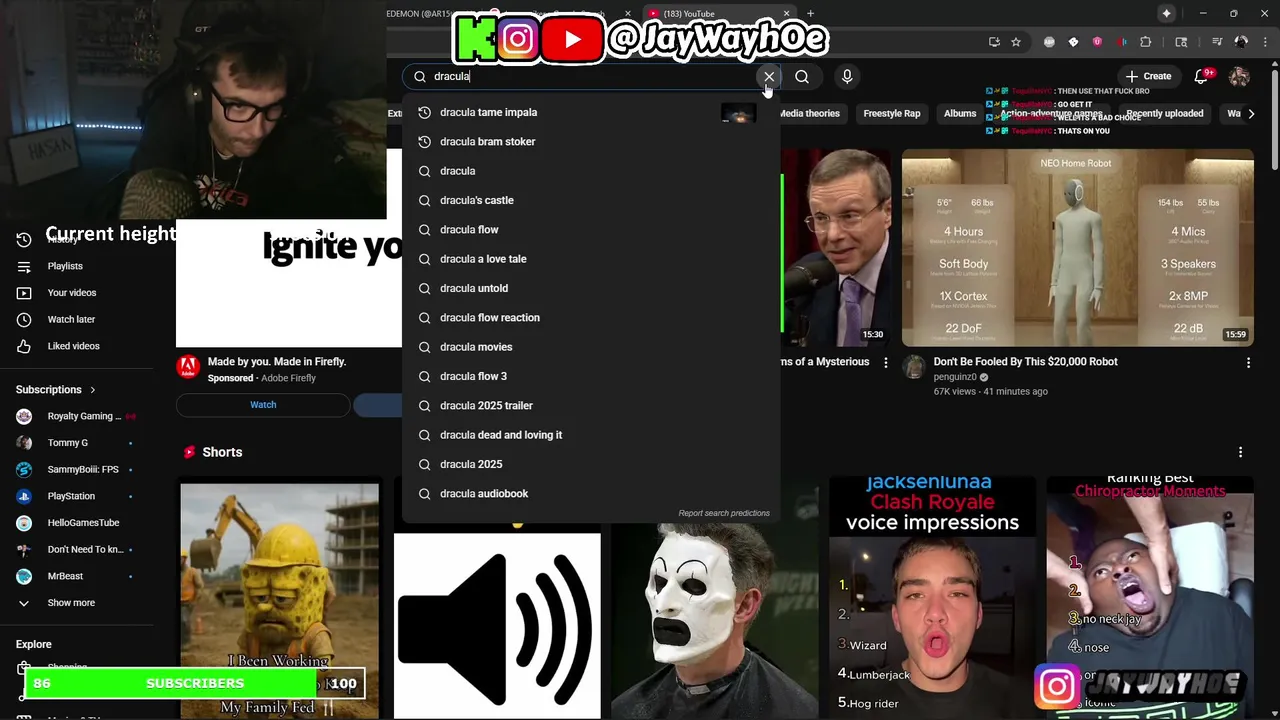The height and width of the screenshot is (720, 1280).
Task: Select suggestion dracula bram stoker
Action: pyautogui.click(x=590, y=141)
